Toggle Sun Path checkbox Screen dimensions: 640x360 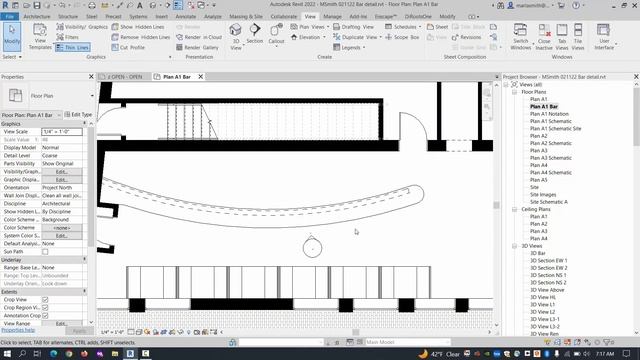pyautogui.click(x=45, y=251)
